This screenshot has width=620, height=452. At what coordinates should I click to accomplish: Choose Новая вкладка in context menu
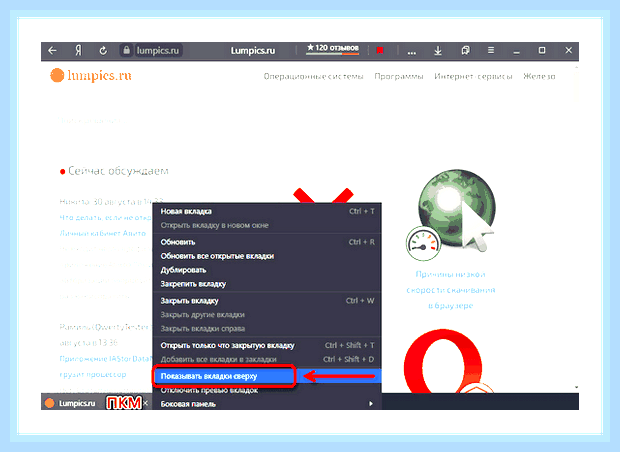267,211
